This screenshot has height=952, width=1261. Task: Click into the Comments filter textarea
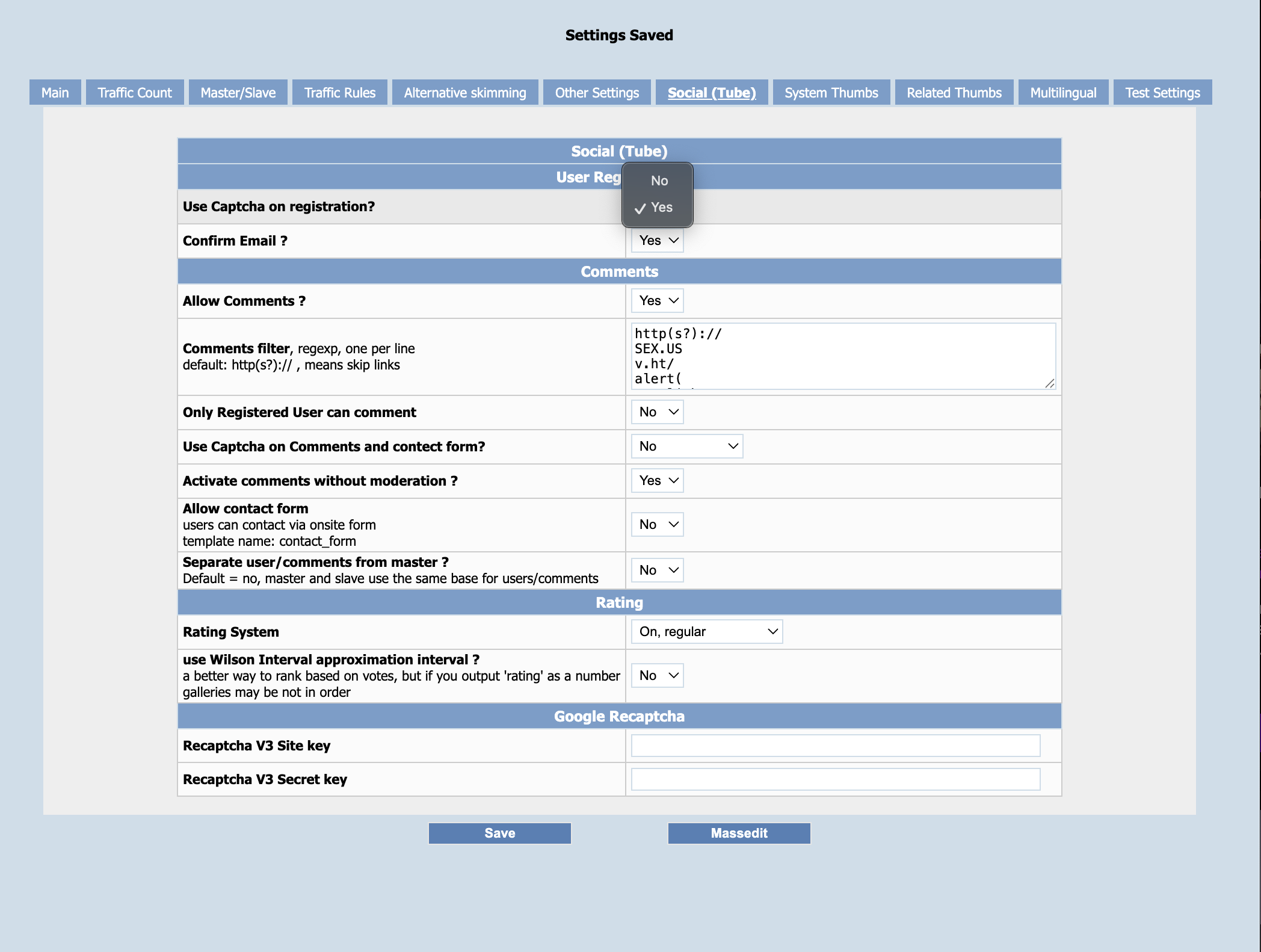pos(843,356)
